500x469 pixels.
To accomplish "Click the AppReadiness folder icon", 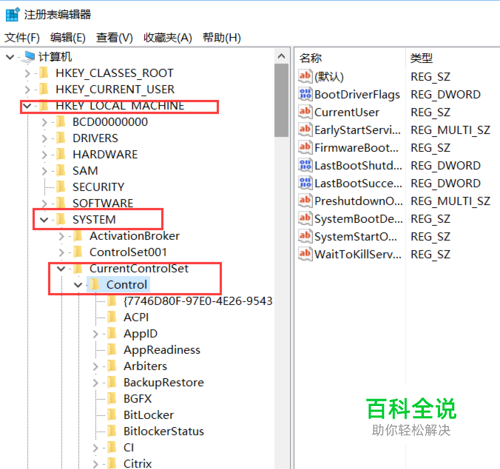I will (x=112, y=350).
